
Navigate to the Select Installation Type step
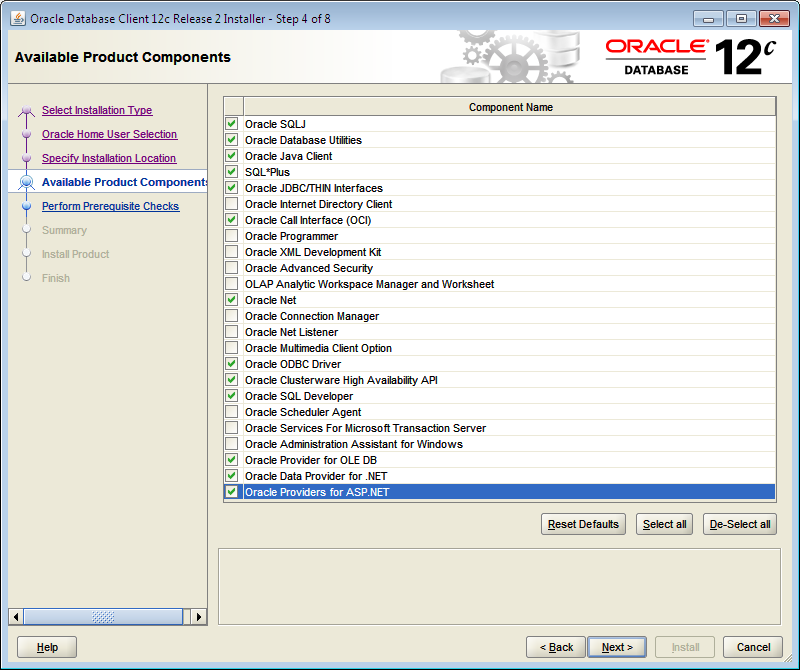tap(97, 110)
